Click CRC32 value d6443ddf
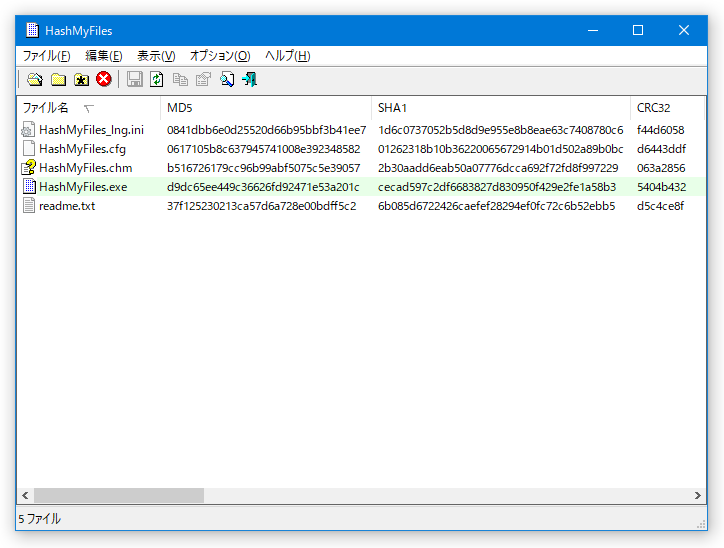The image size is (724, 548). [661, 149]
